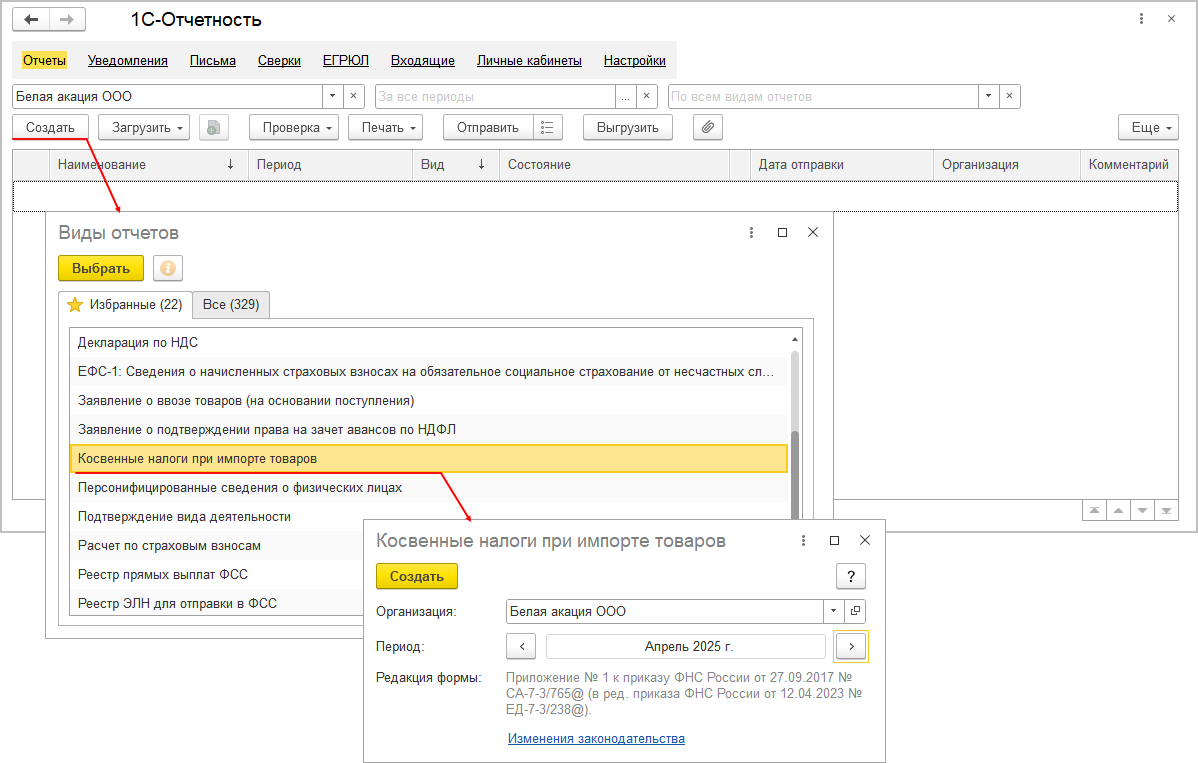Open the three-dot menu in Виды отчетов window

pos(752,232)
